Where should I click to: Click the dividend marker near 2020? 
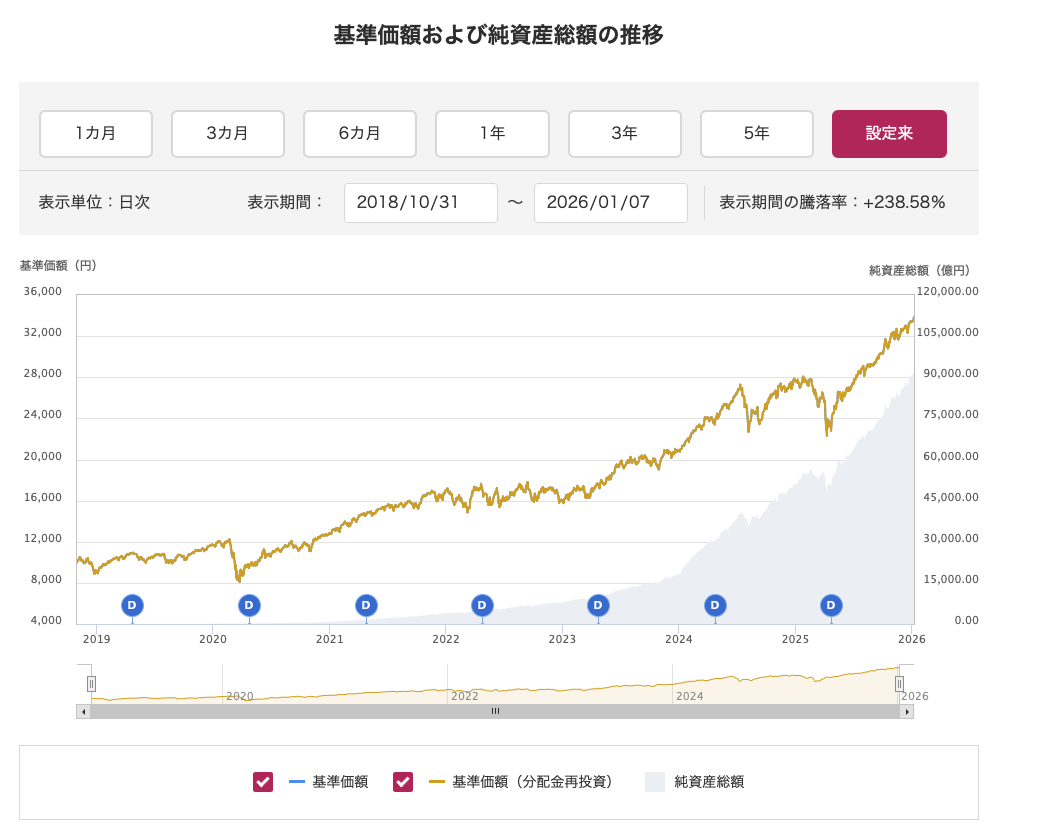[249, 605]
